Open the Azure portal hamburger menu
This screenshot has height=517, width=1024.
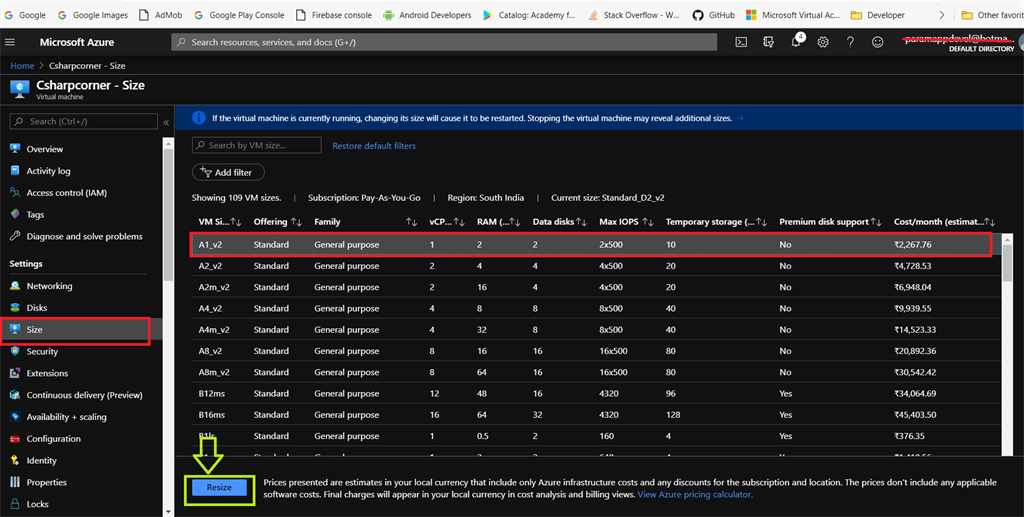pyautogui.click(x=10, y=42)
